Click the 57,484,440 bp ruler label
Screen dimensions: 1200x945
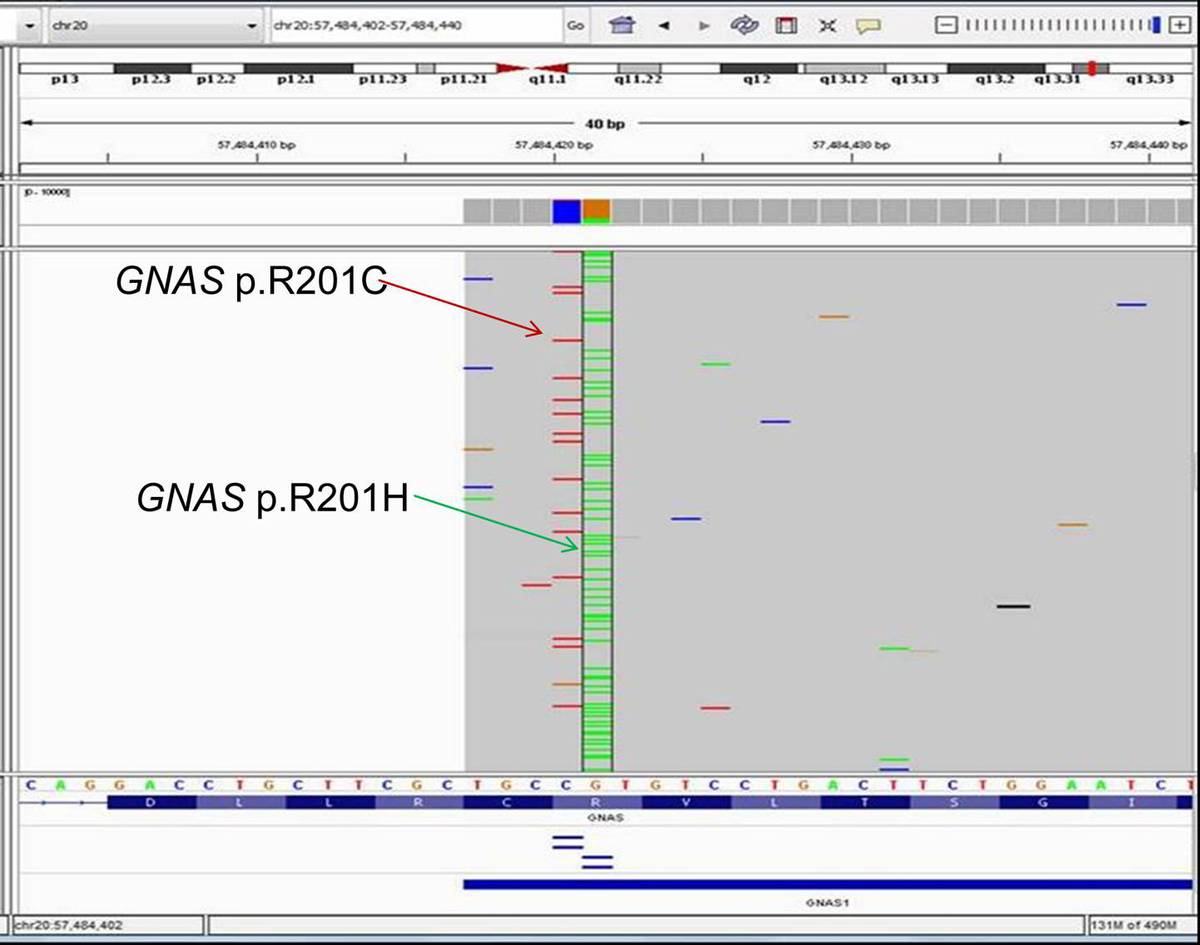pos(1149,145)
